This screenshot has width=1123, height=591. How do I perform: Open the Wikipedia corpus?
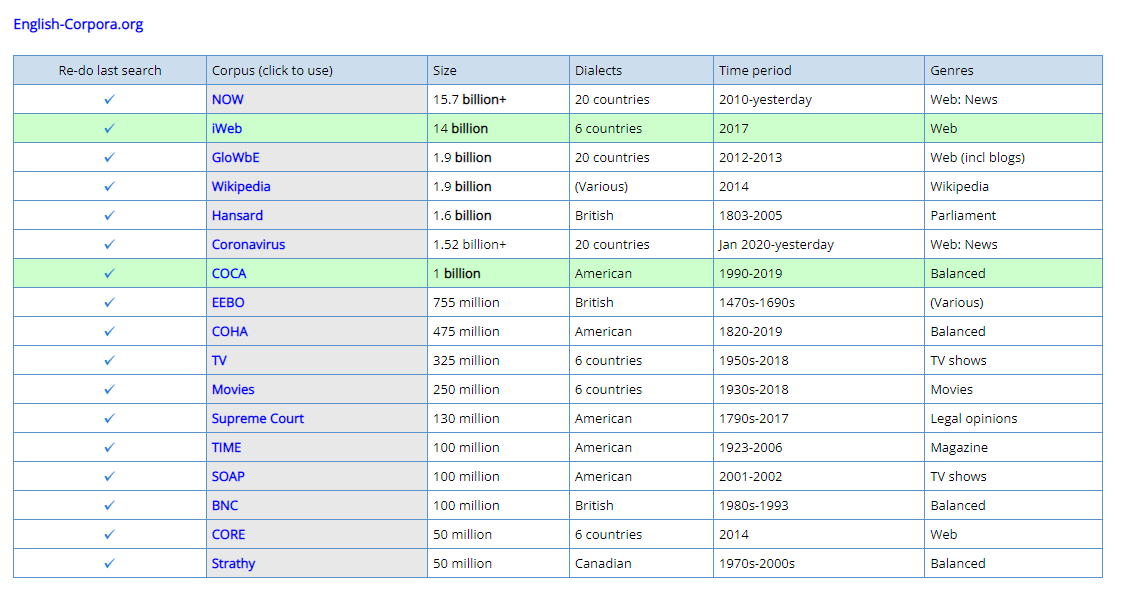click(241, 186)
